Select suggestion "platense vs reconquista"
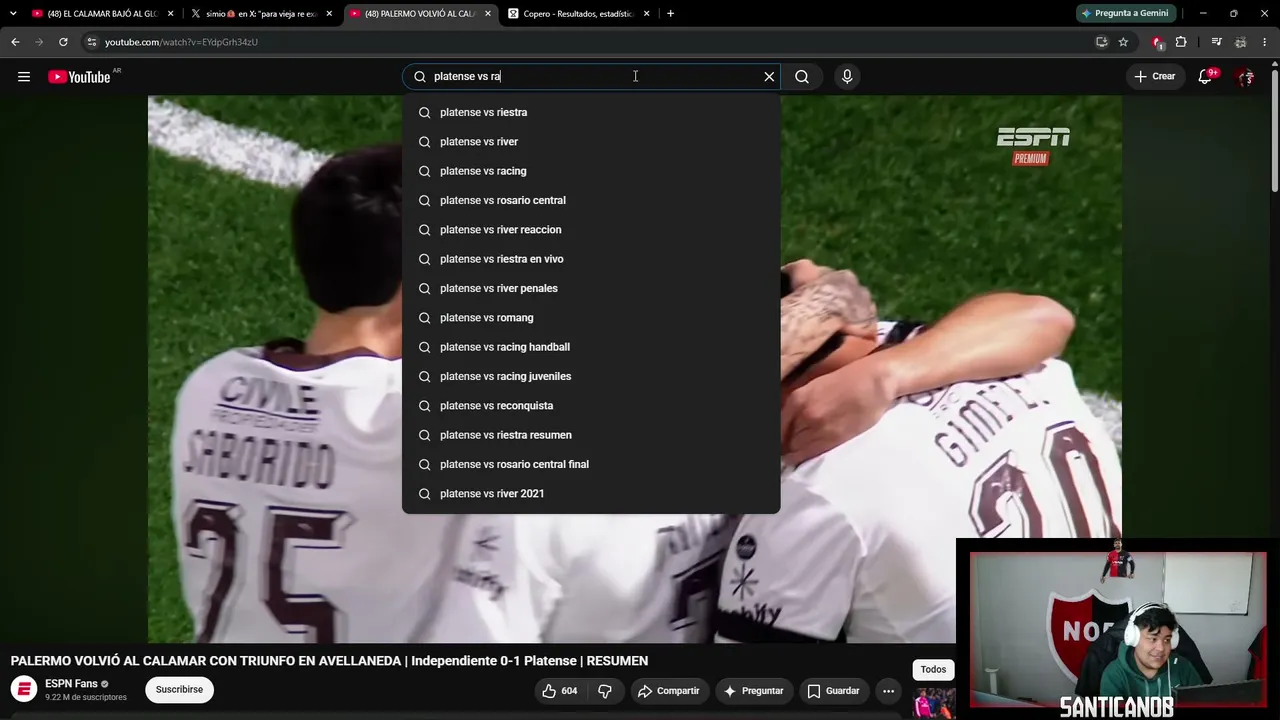Viewport: 1280px width, 720px height. point(591,406)
